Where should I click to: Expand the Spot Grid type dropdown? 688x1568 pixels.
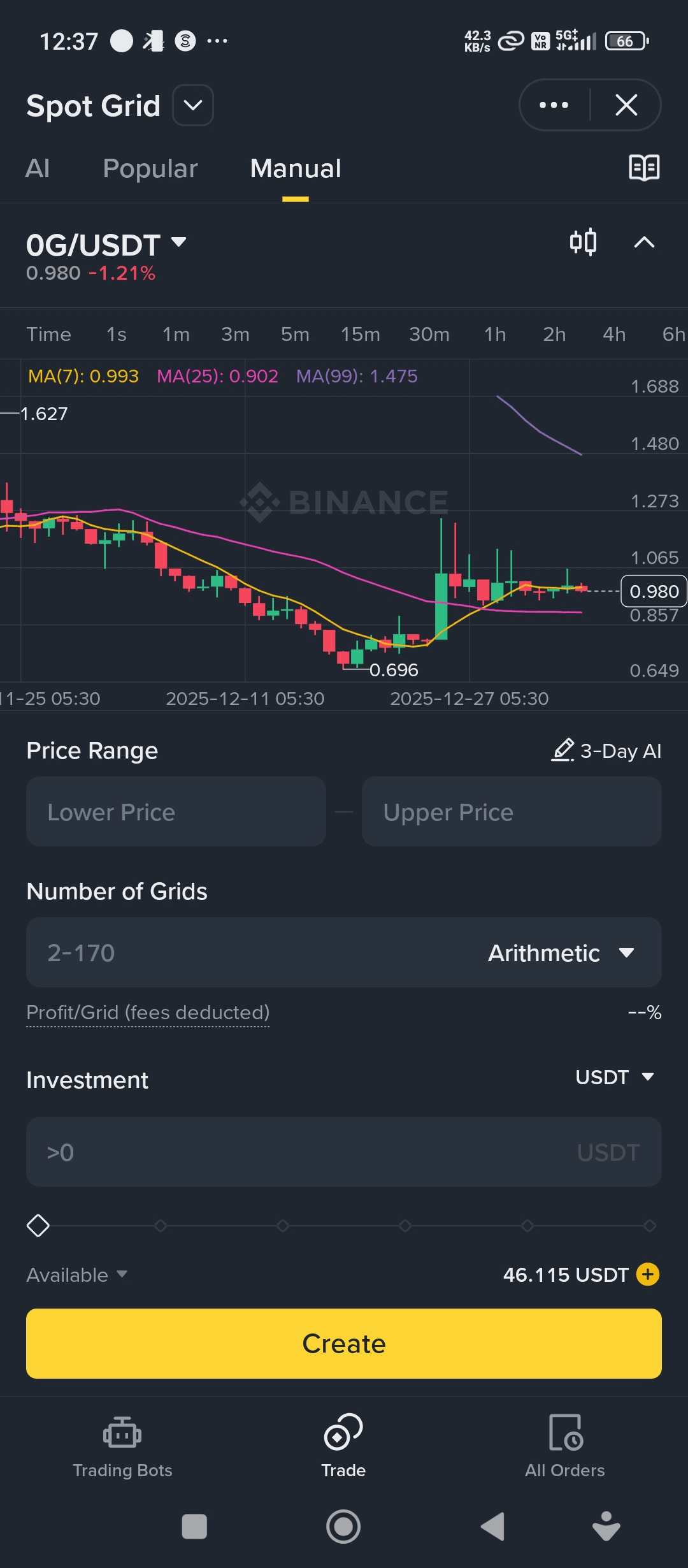coord(193,105)
